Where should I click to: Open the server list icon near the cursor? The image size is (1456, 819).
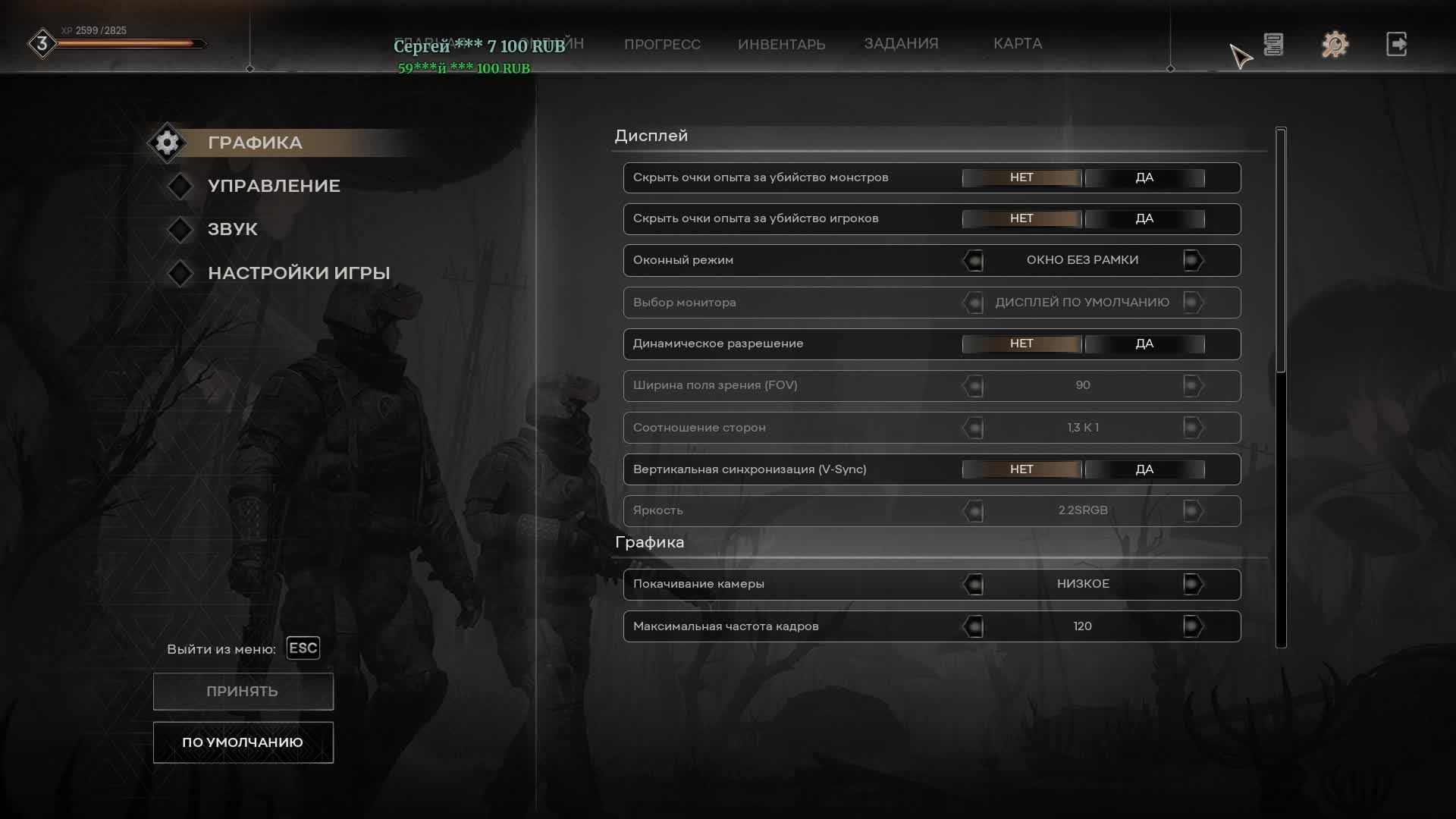click(1273, 44)
